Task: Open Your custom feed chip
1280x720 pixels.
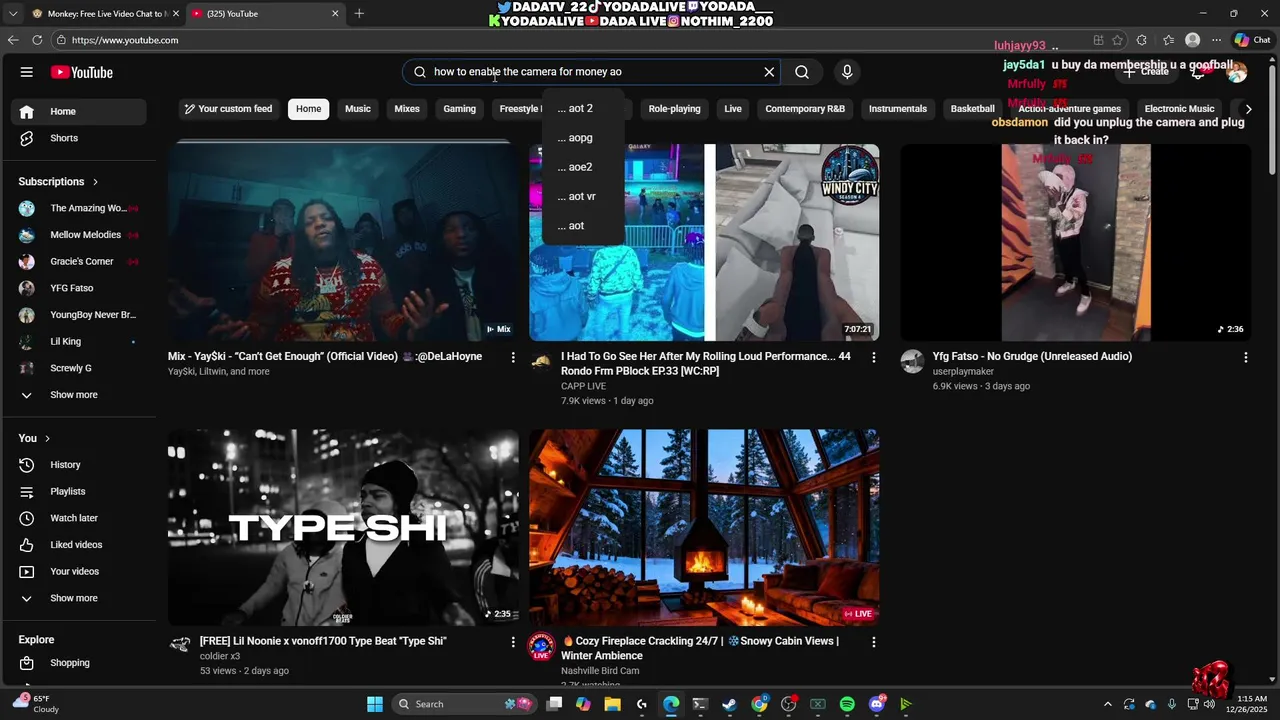Action: (228, 109)
